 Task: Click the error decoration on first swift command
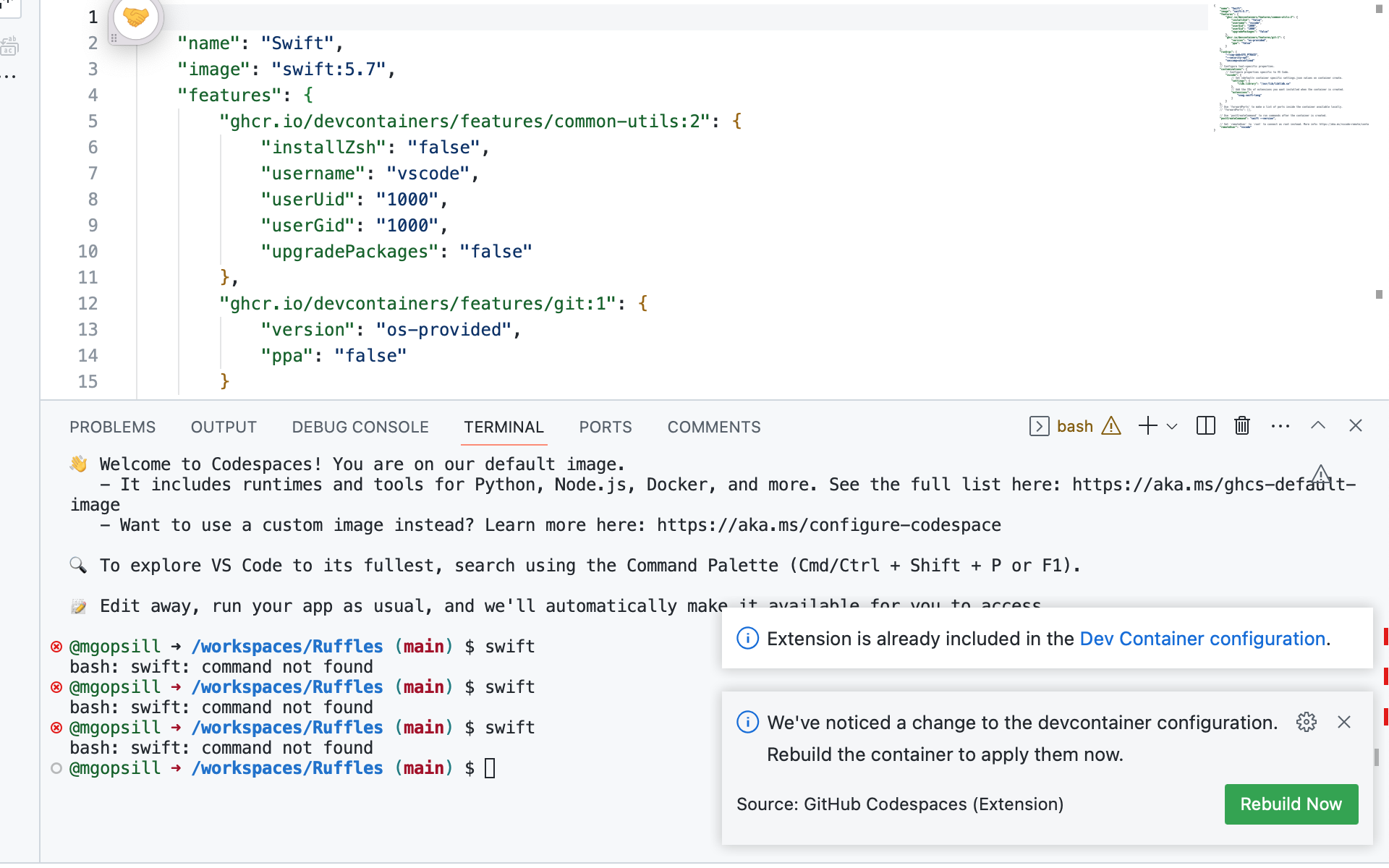(56, 647)
